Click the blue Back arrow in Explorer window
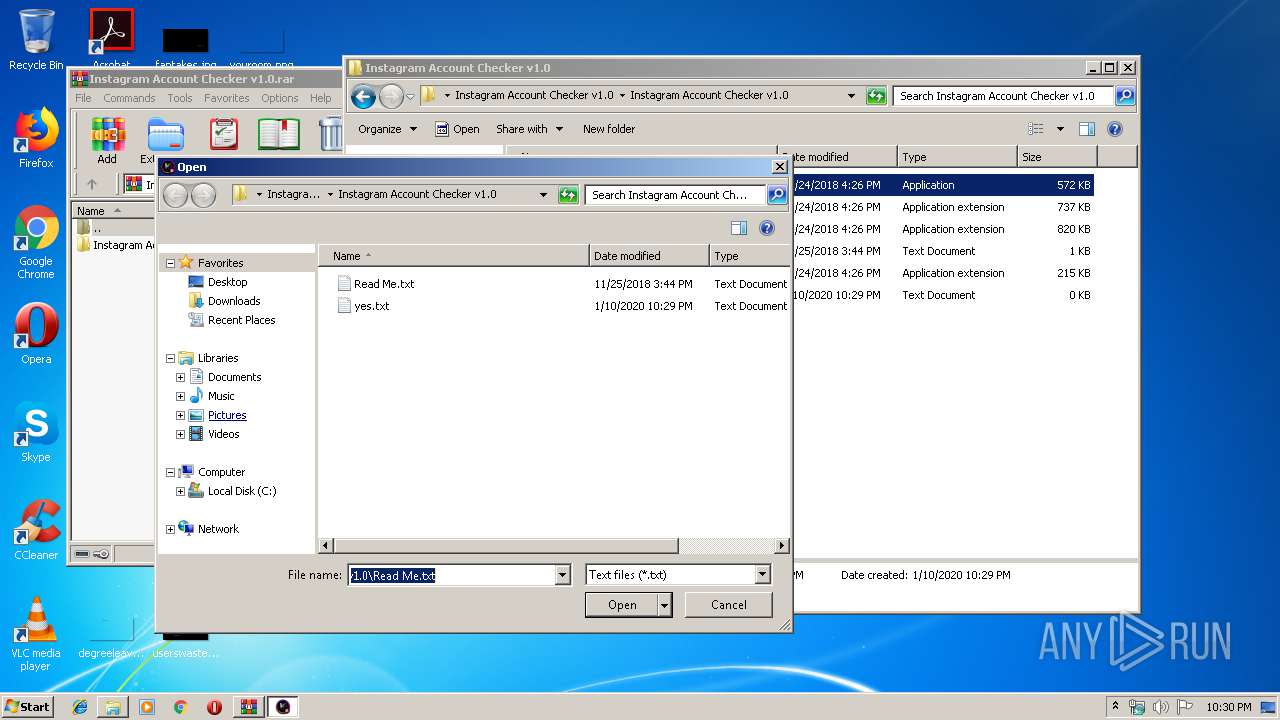Viewport: 1280px width, 720px height. tap(364, 96)
